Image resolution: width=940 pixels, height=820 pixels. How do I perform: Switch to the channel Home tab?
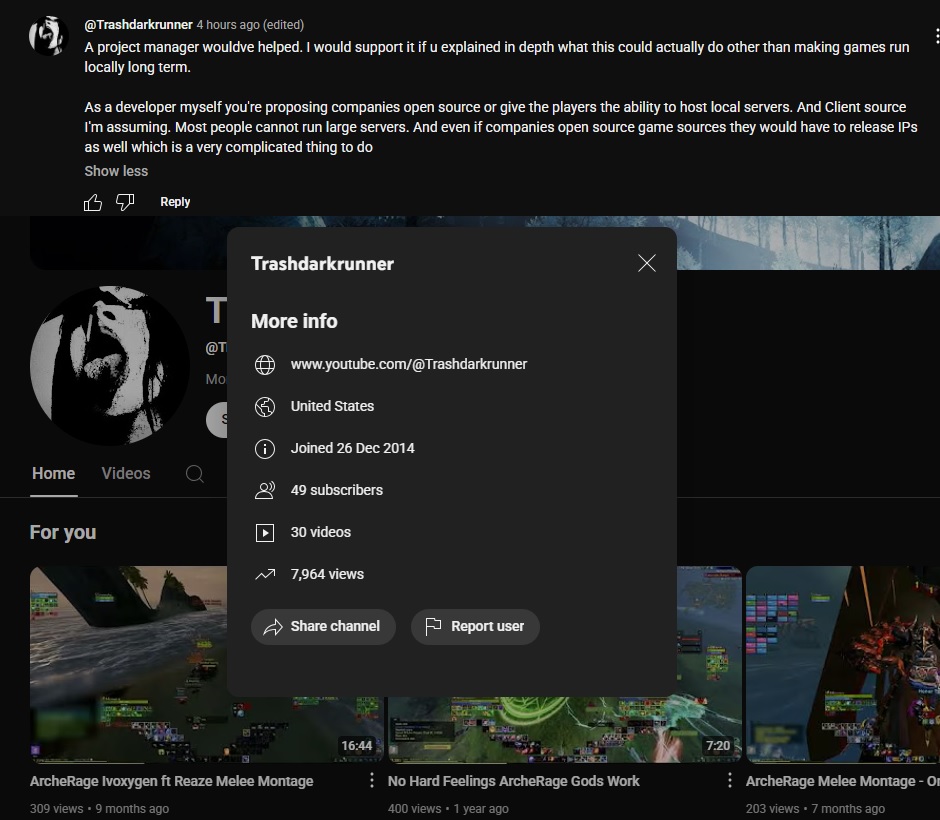(53, 474)
